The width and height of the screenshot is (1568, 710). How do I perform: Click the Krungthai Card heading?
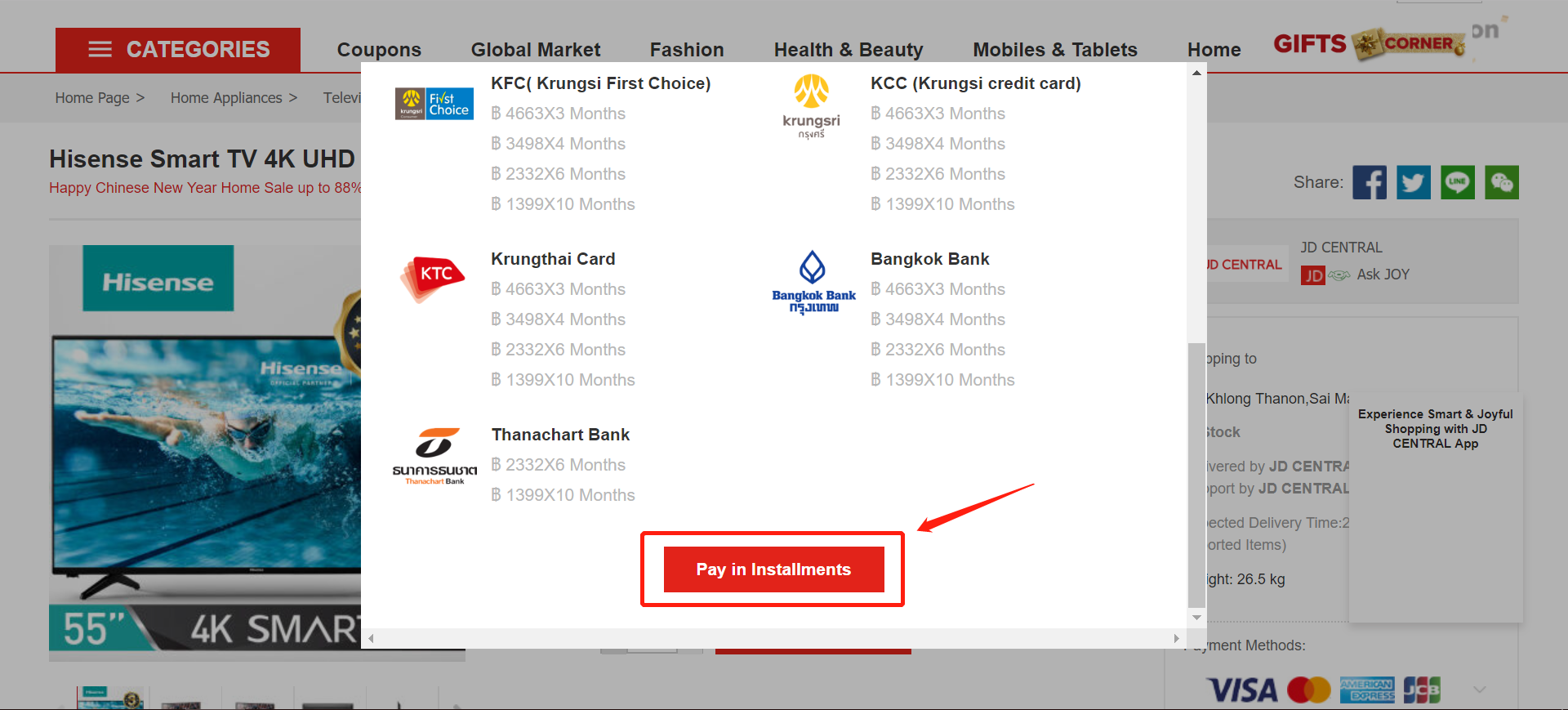coord(553,259)
